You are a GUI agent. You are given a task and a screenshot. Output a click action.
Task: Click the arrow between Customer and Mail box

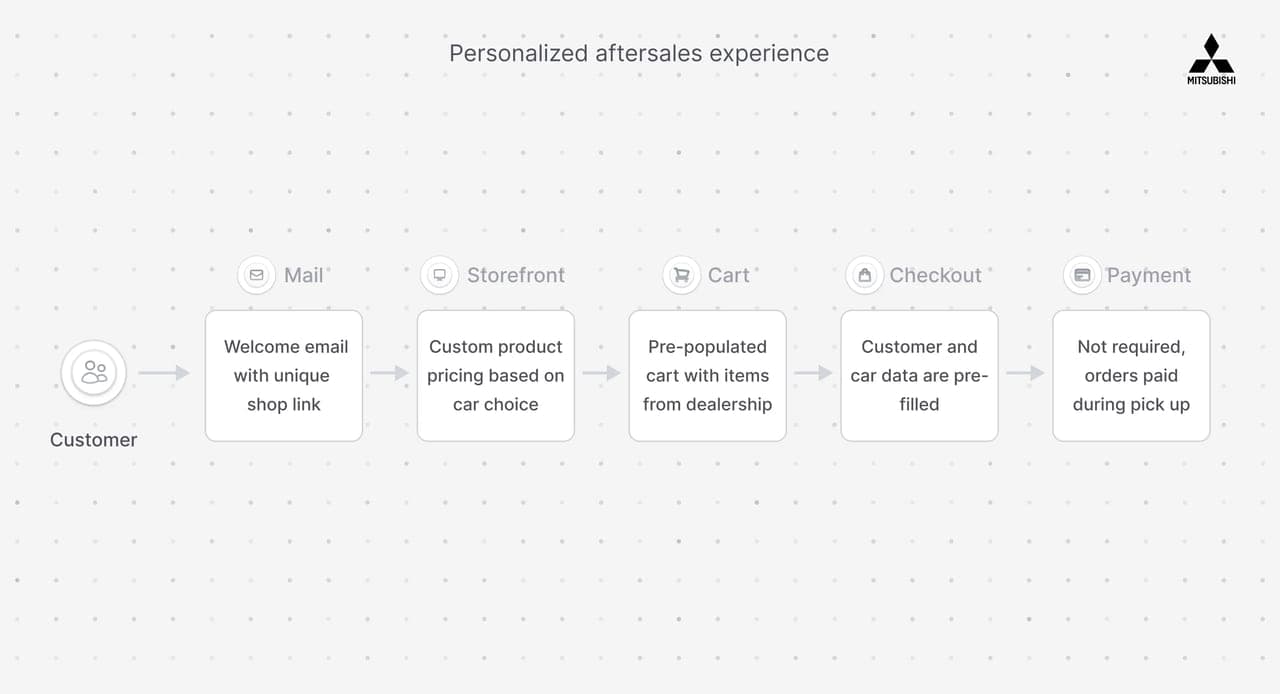(164, 373)
